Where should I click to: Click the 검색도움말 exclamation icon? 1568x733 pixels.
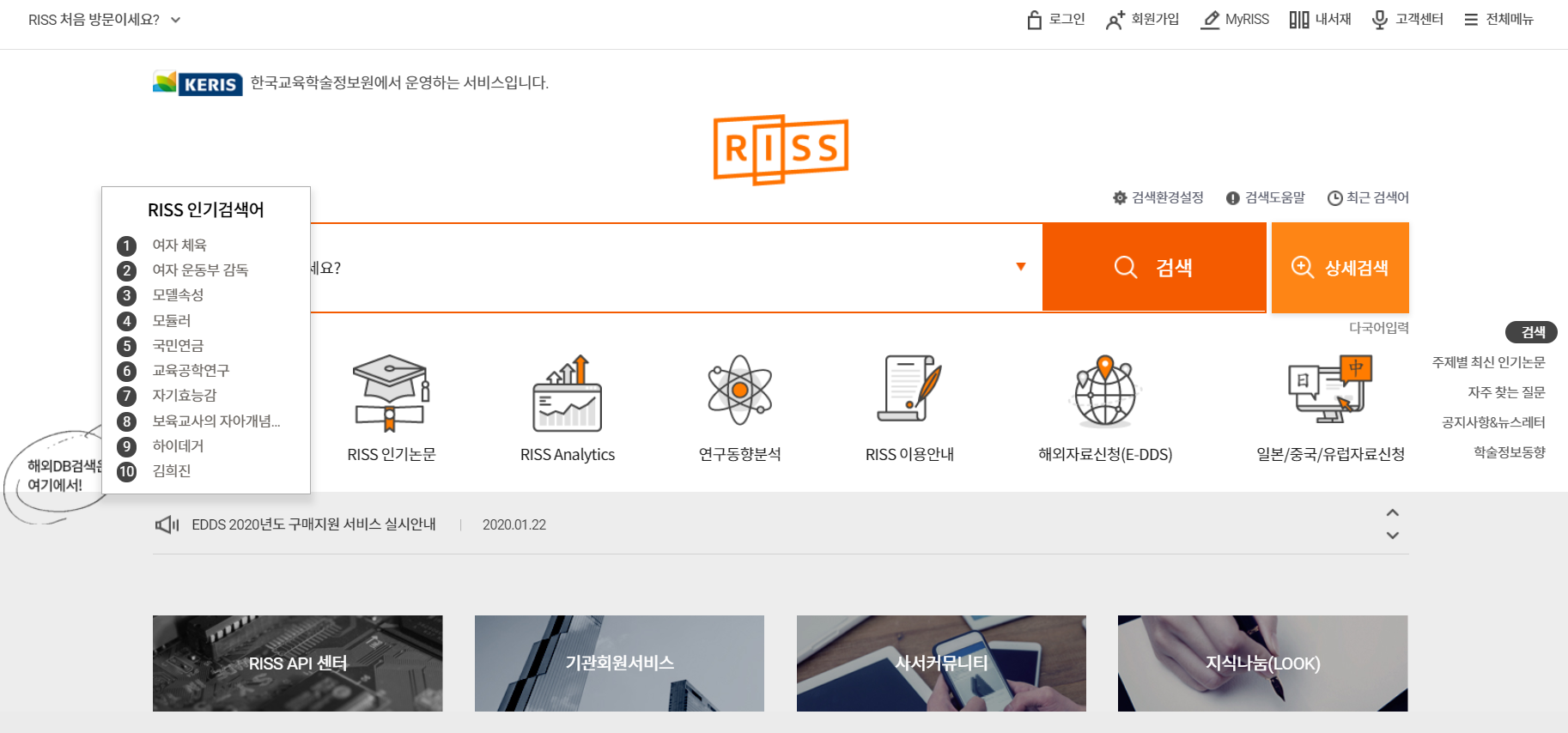click(1233, 198)
